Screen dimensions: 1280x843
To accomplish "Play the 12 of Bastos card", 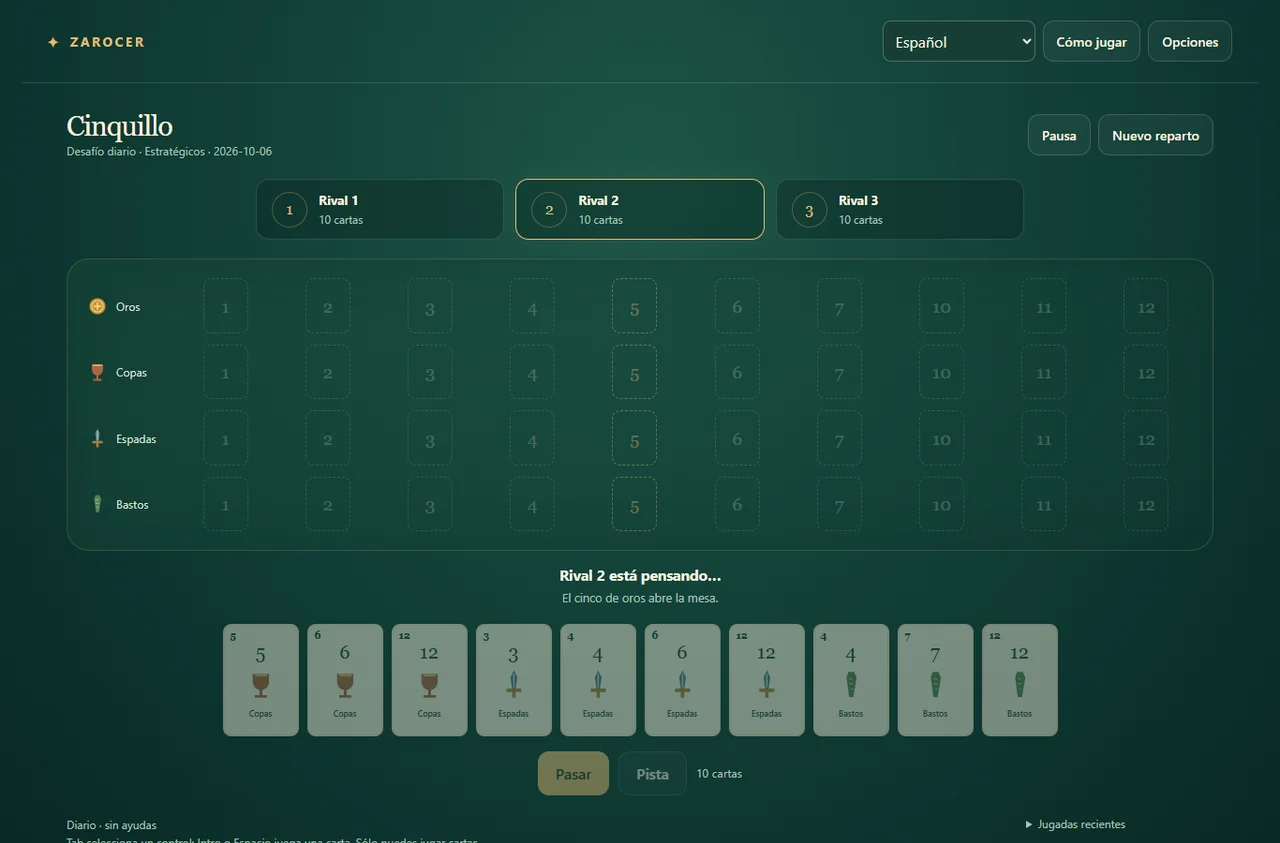I will tap(1020, 680).
